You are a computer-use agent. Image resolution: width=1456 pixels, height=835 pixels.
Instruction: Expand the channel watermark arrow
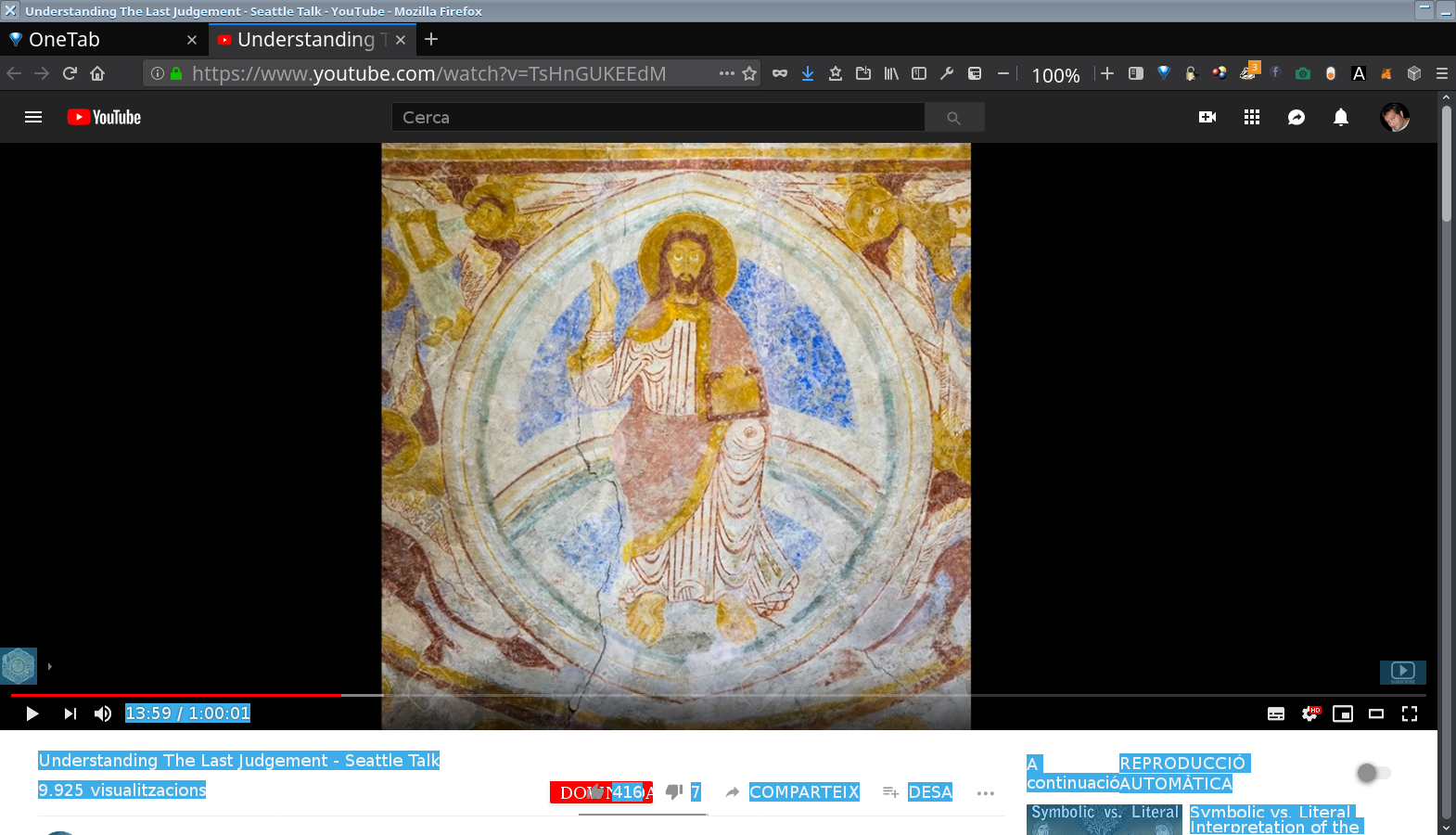click(x=49, y=666)
